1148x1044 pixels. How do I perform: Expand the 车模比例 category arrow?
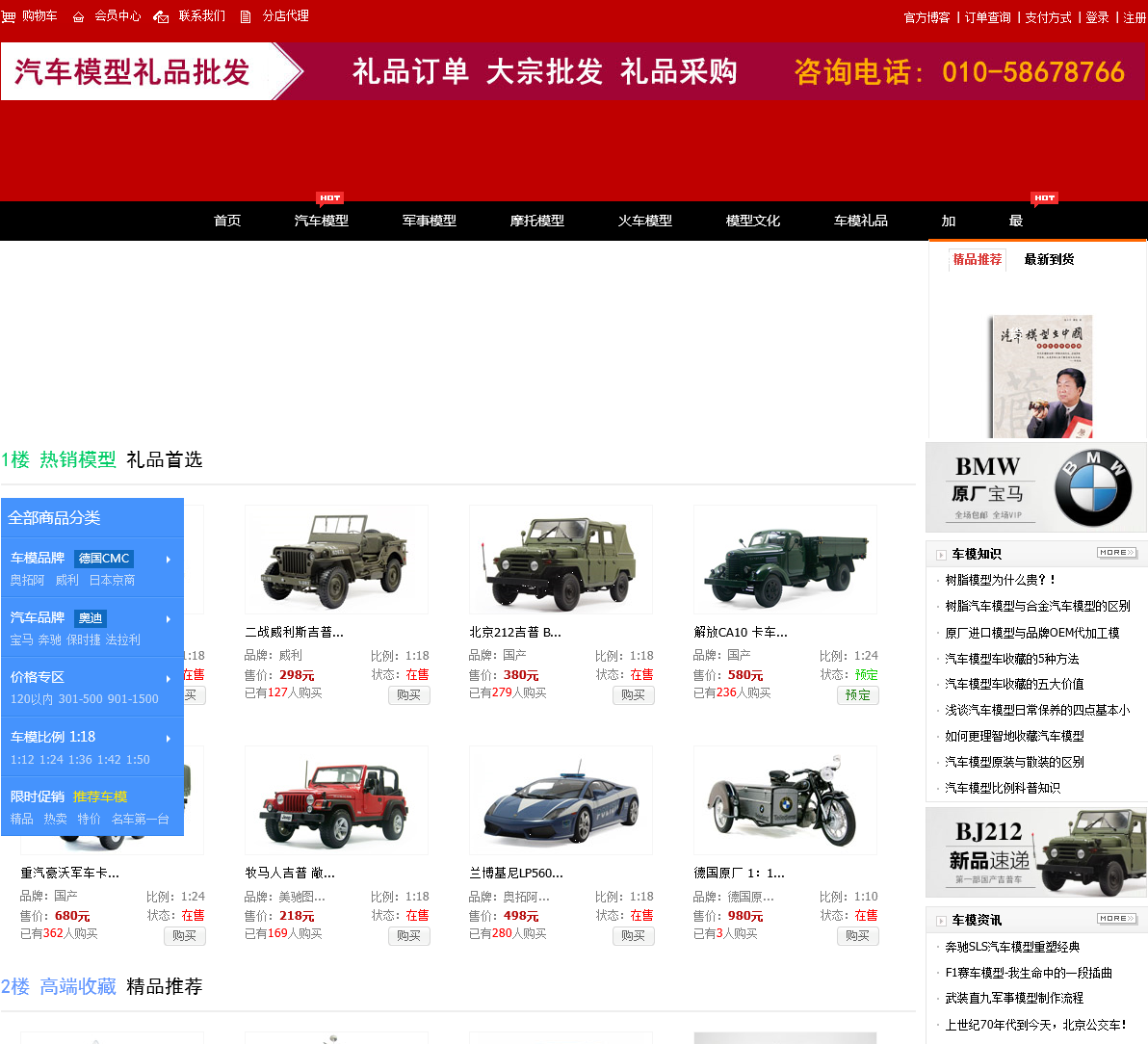point(169,739)
